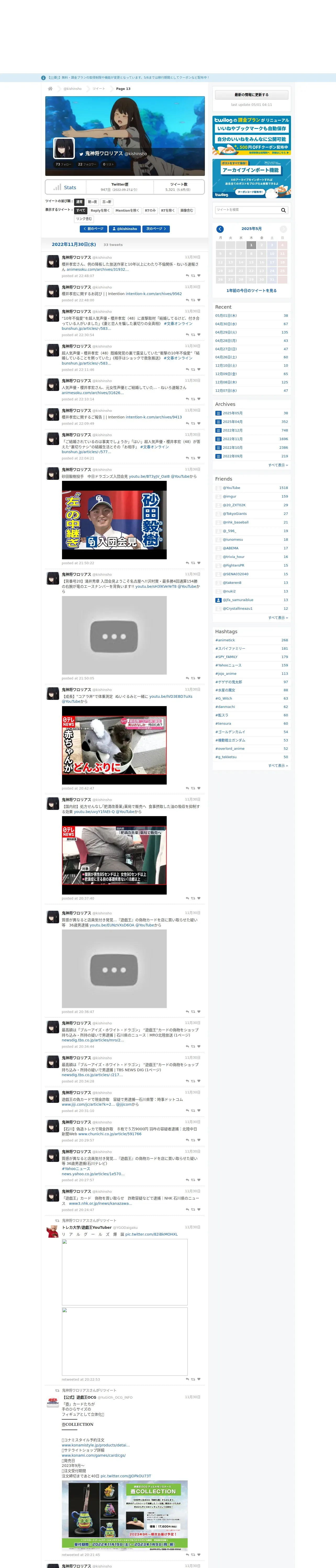Open hashtag #SPY_FAMILY
This screenshot has width=336, height=1568.
pos(226,657)
